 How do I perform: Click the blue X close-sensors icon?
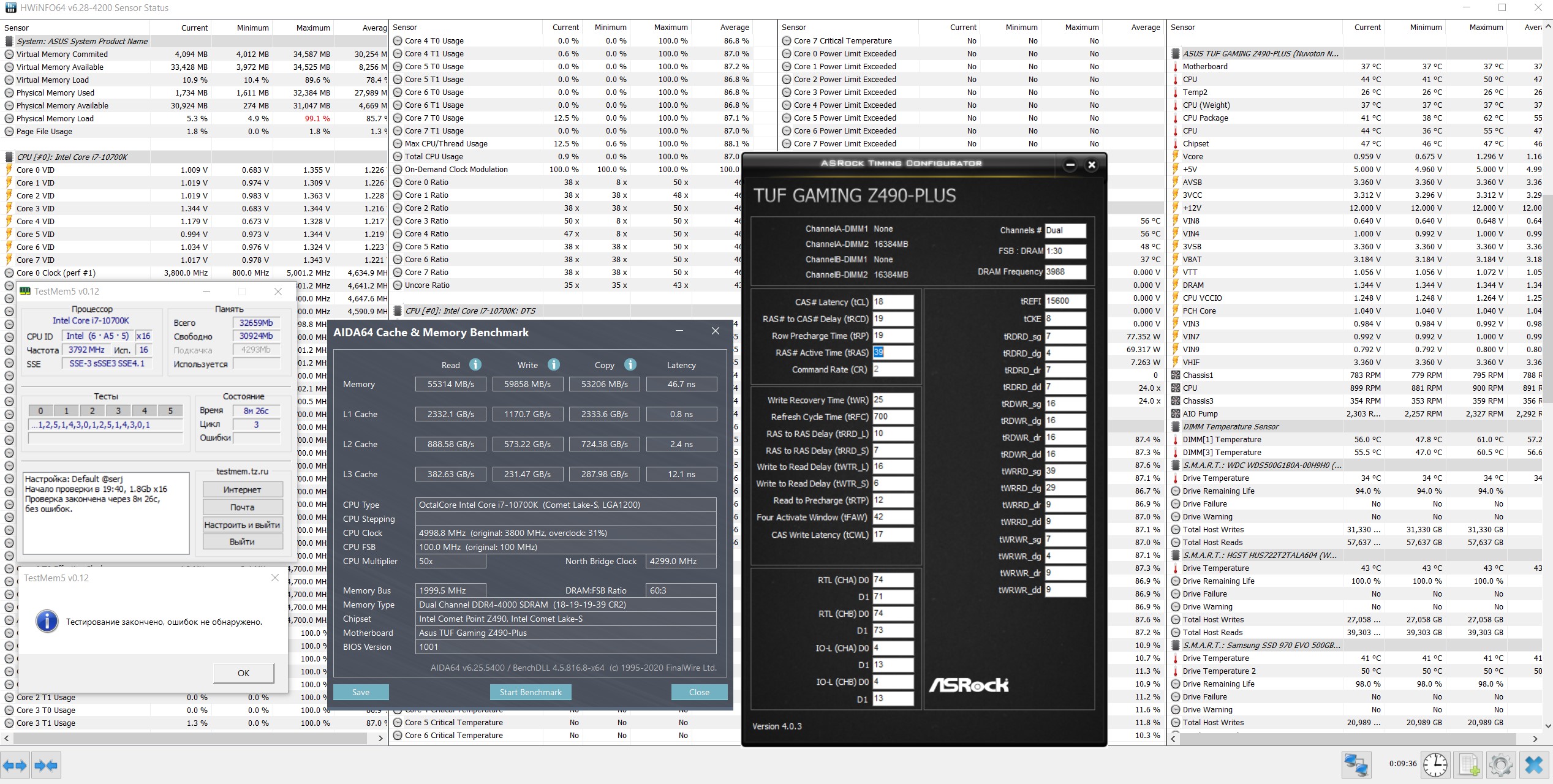1533,765
